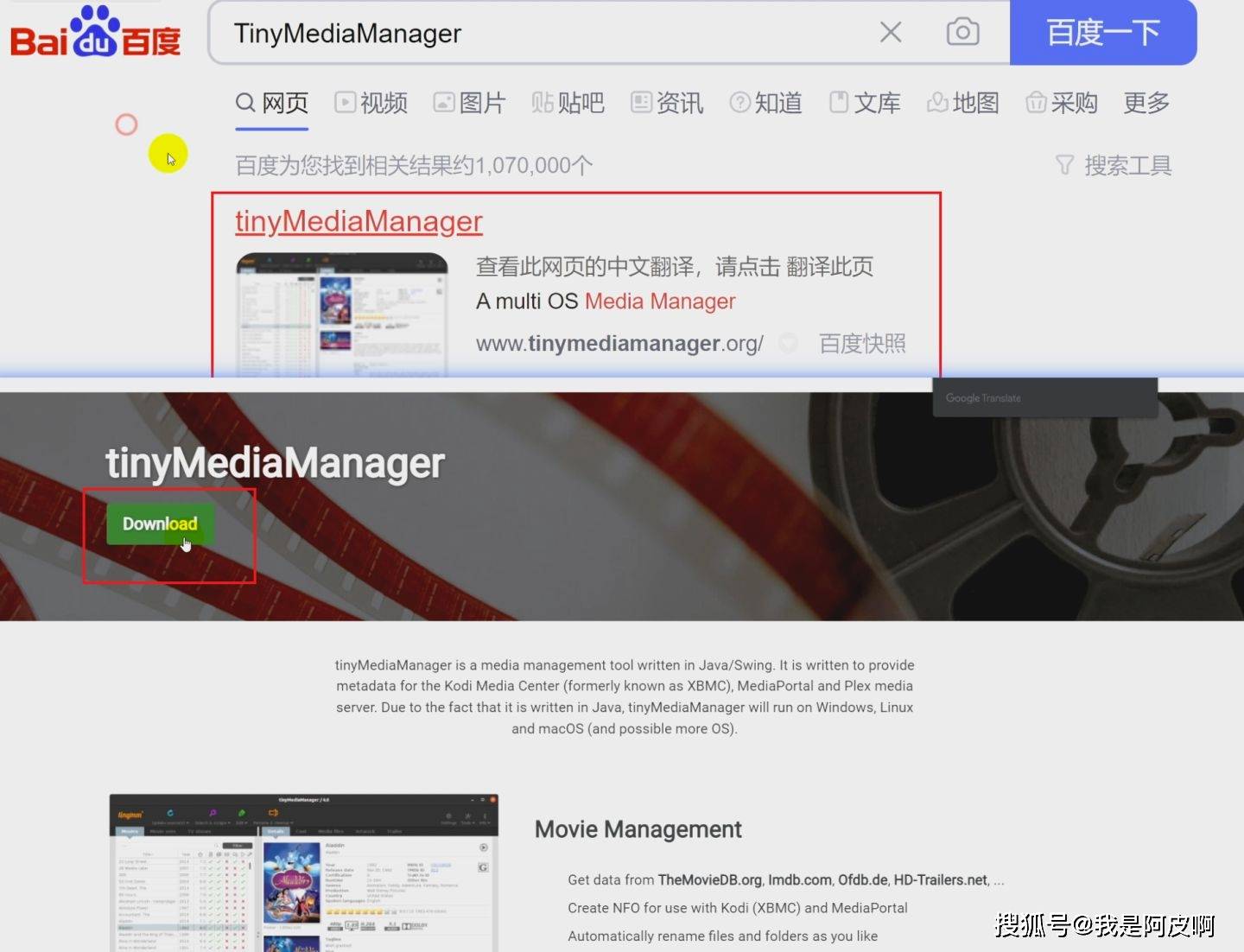The image size is (1244, 952).
Task: Click the Baidu logo
Action: (x=96, y=33)
